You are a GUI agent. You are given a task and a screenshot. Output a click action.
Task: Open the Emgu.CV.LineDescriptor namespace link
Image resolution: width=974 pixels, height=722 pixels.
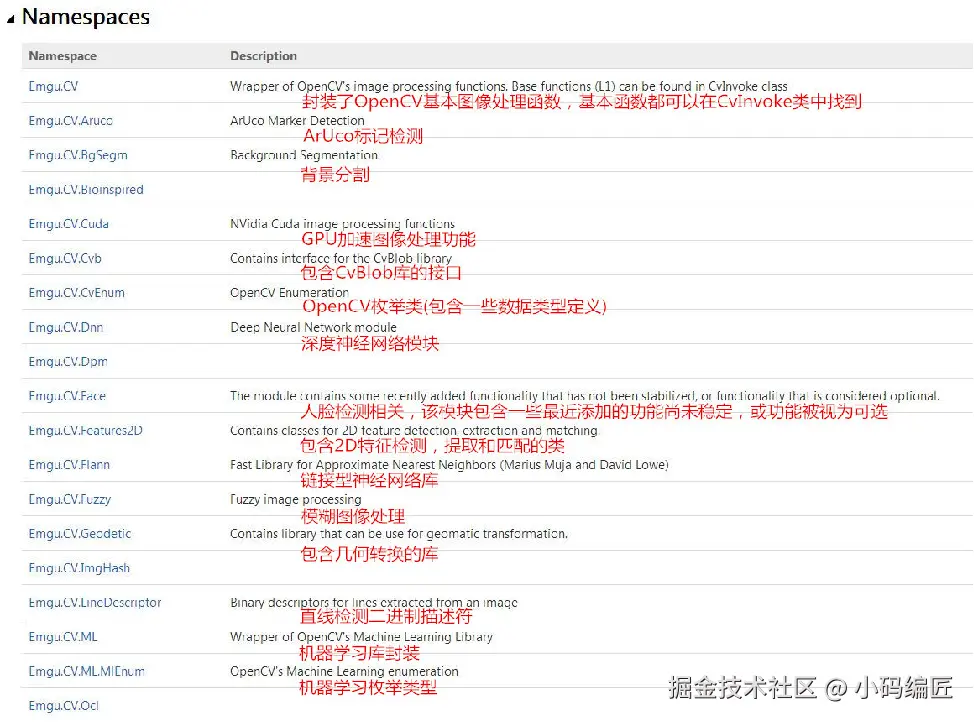95,603
